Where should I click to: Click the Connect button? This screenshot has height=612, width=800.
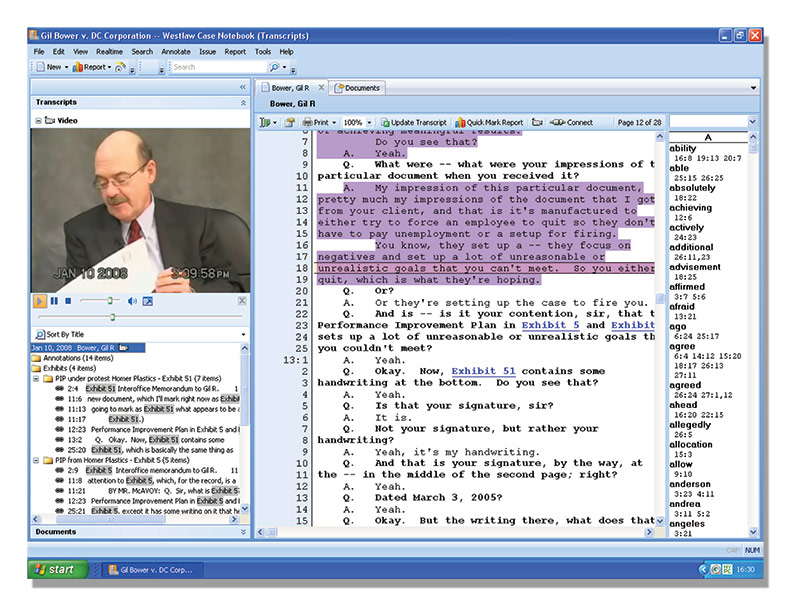click(572, 122)
